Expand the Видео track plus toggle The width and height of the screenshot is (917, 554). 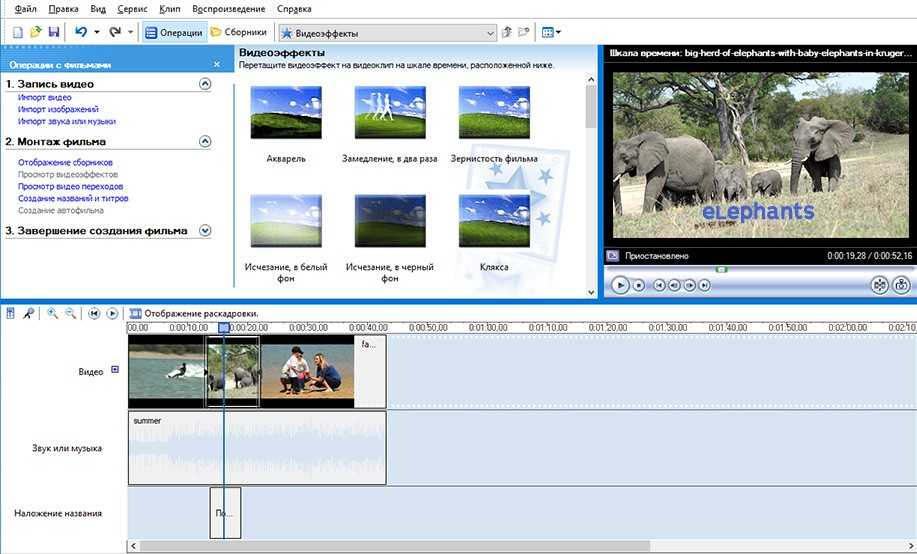coord(115,370)
